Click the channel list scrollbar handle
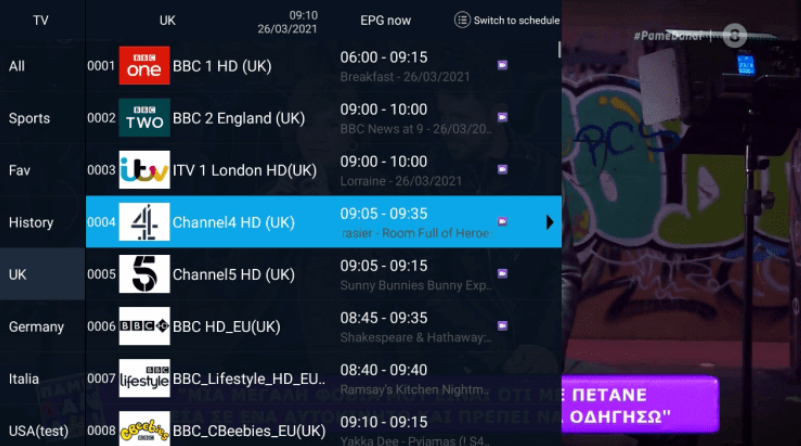Viewport: 801px width, 446px height. point(559,50)
